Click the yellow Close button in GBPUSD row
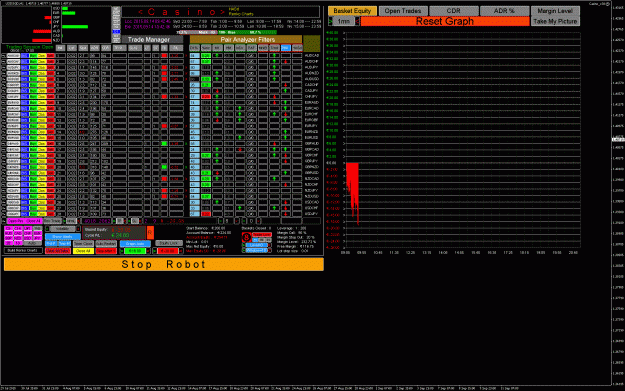Screen dimensions: 625x391 41,173
